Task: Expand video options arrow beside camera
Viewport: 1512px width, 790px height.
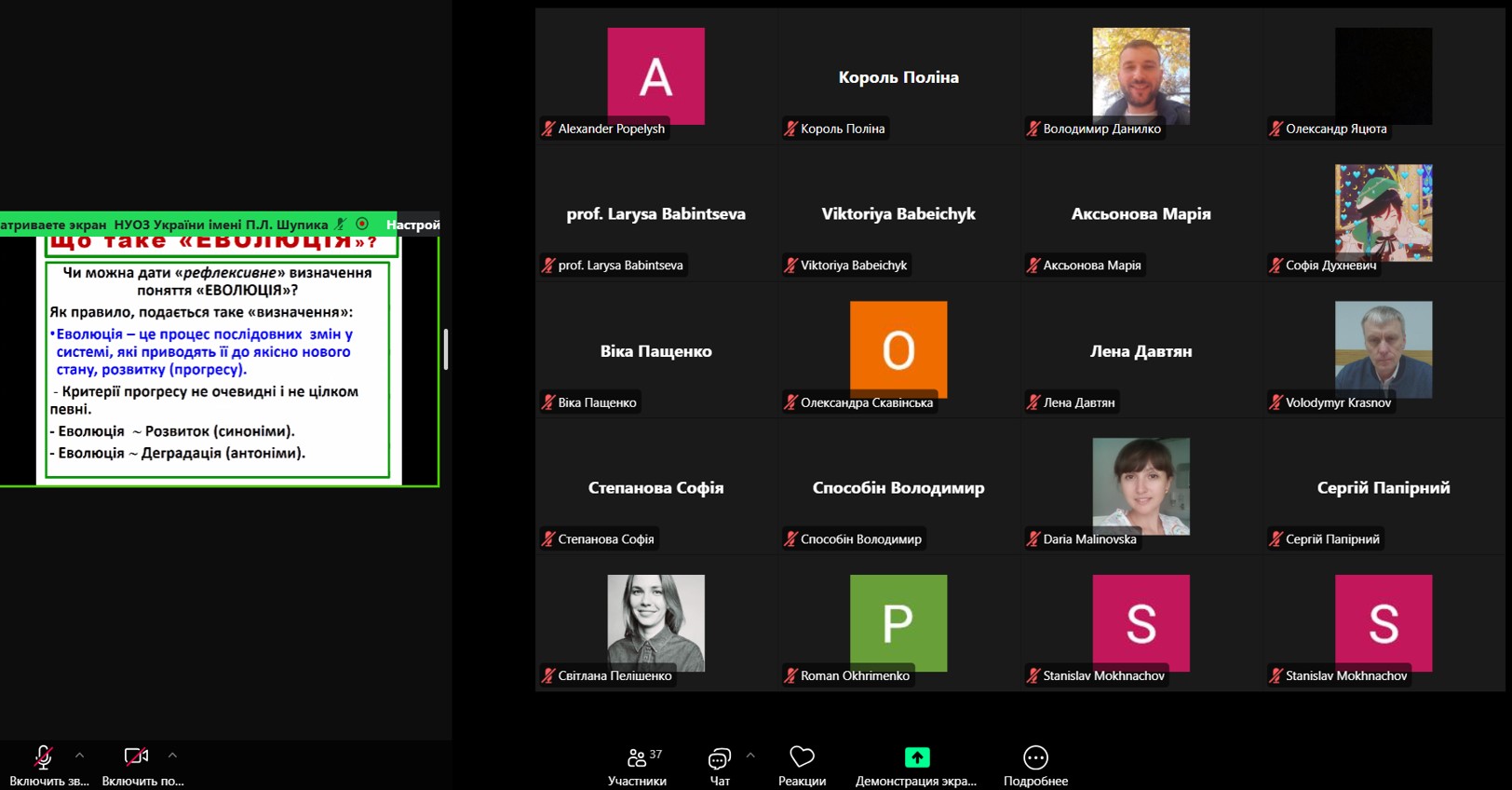Action: (x=172, y=756)
